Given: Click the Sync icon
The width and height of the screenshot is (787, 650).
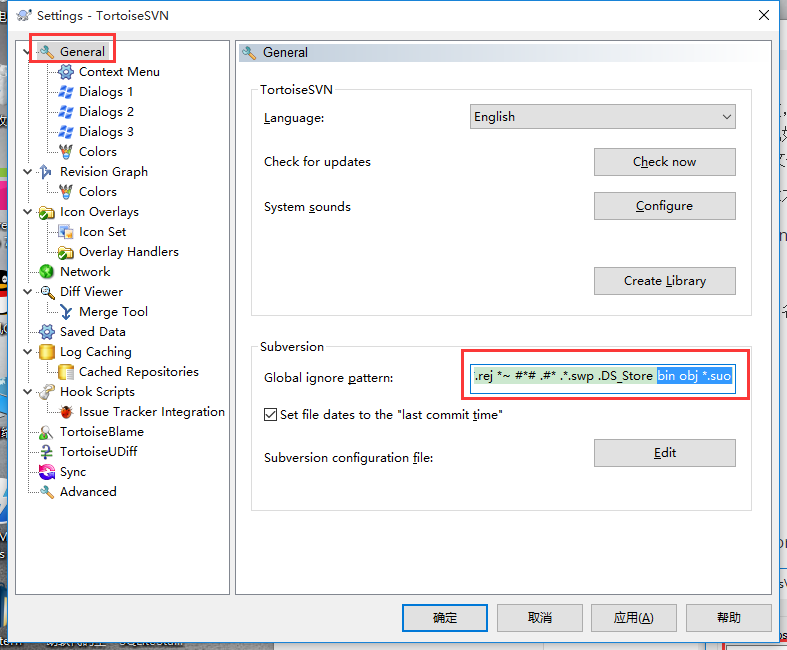Looking at the screenshot, I should (47, 472).
